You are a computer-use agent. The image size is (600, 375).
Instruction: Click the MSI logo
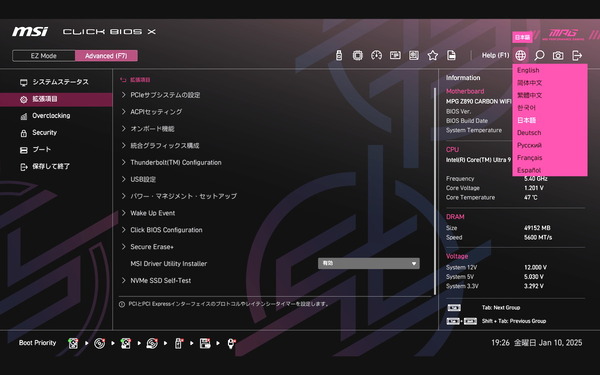point(30,31)
